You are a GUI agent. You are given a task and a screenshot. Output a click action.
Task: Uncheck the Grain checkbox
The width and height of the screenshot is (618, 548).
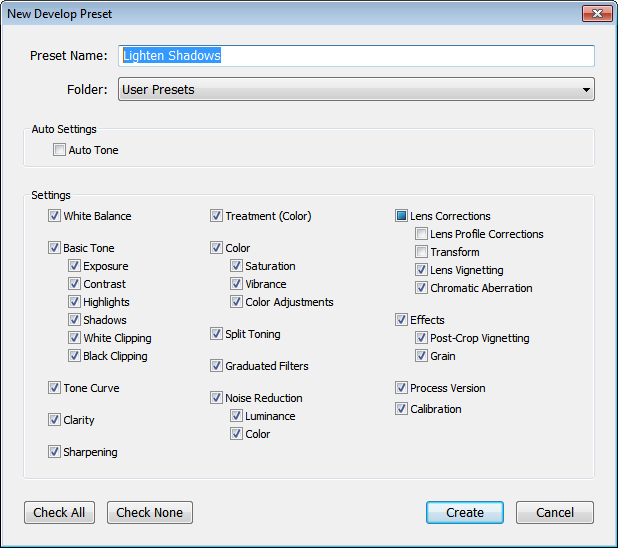point(421,356)
